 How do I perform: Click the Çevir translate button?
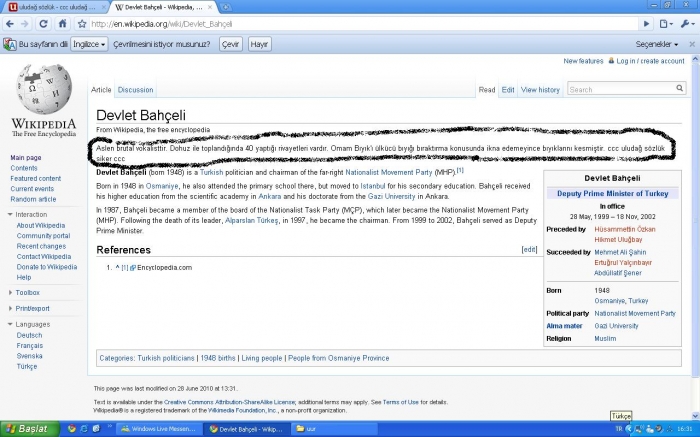tap(231, 44)
